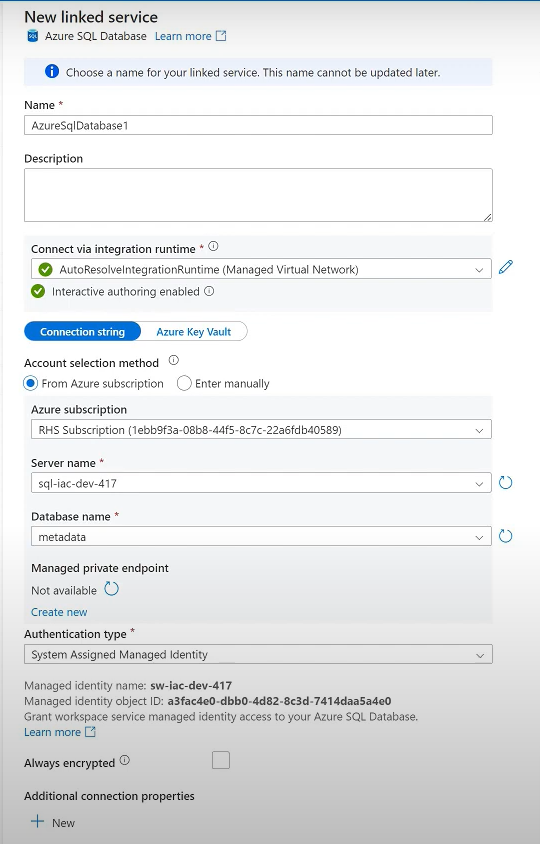This screenshot has height=844, width=540.
Task: Enable the Always encrypted checkbox
Action: click(221, 760)
